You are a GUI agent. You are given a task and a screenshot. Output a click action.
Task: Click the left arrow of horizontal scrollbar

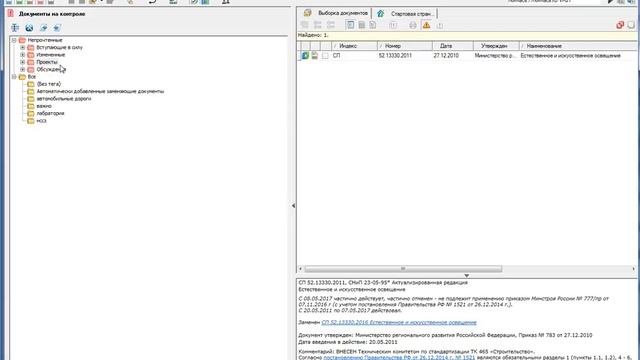300,269
